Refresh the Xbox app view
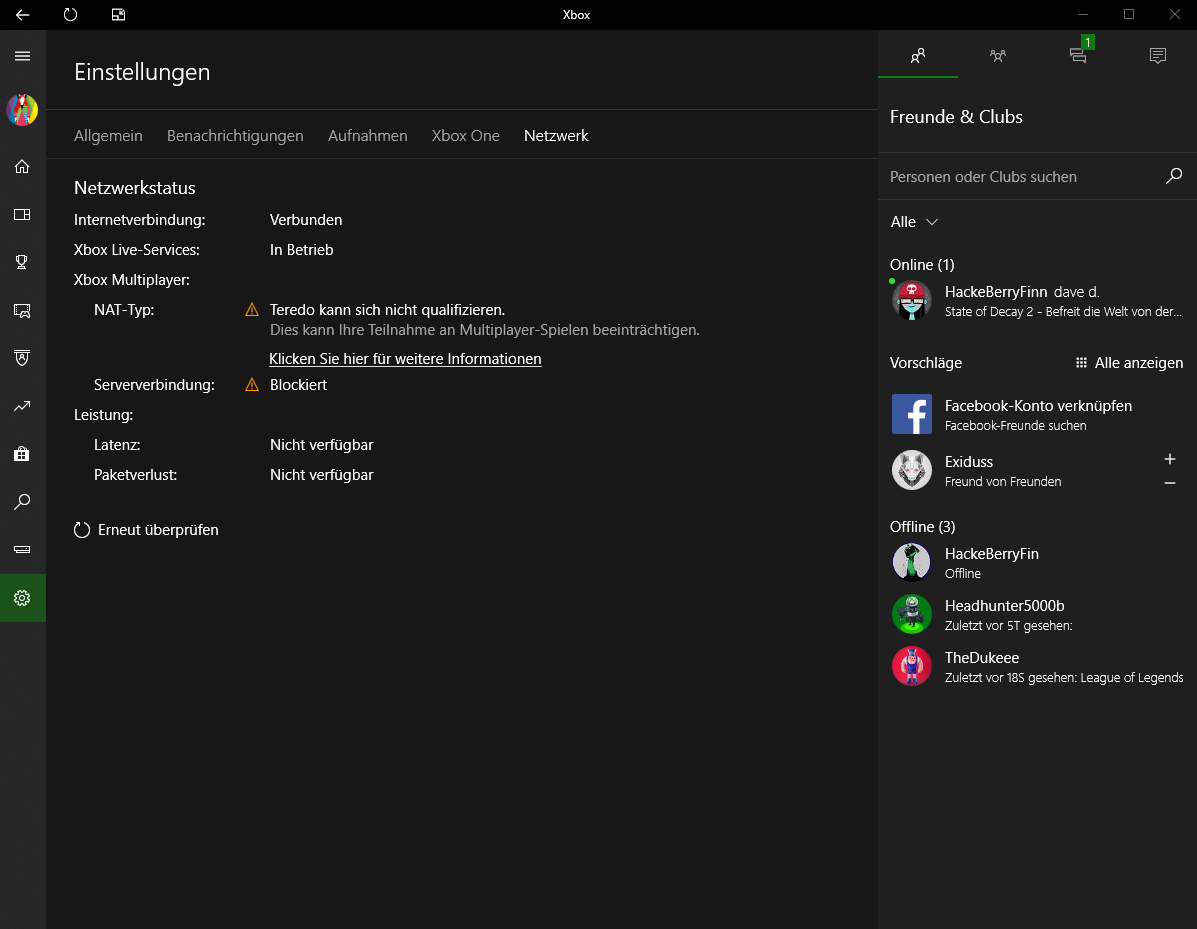Screen dimensions: 1197x929 (70, 15)
